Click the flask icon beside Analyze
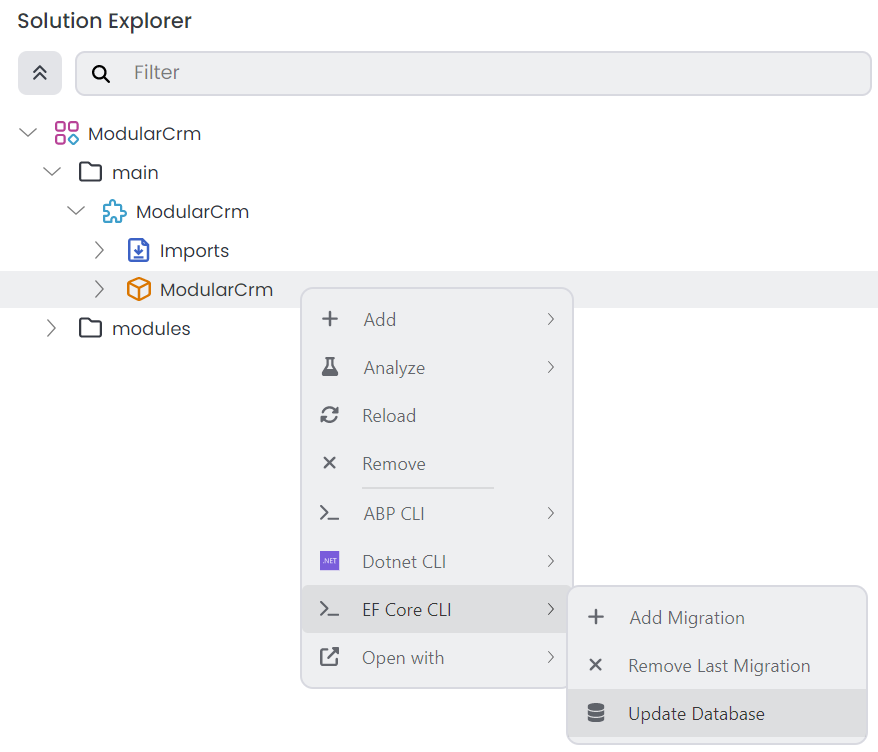The height and width of the screenshot is (752, 878). (x=329, y=366)
